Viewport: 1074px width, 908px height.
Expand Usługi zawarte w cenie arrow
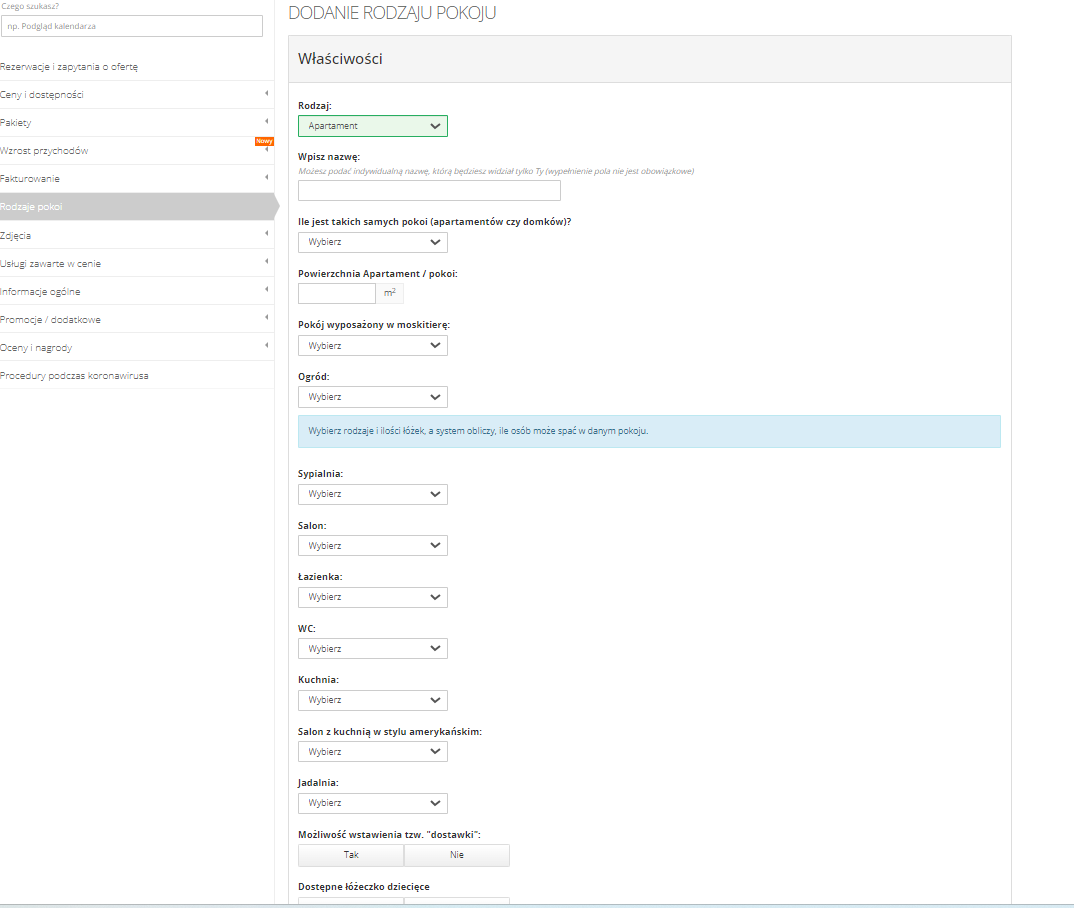(266, 262)
